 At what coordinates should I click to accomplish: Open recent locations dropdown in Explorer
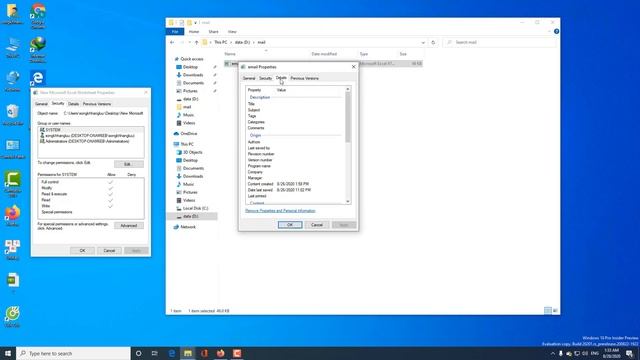(189, 42)
